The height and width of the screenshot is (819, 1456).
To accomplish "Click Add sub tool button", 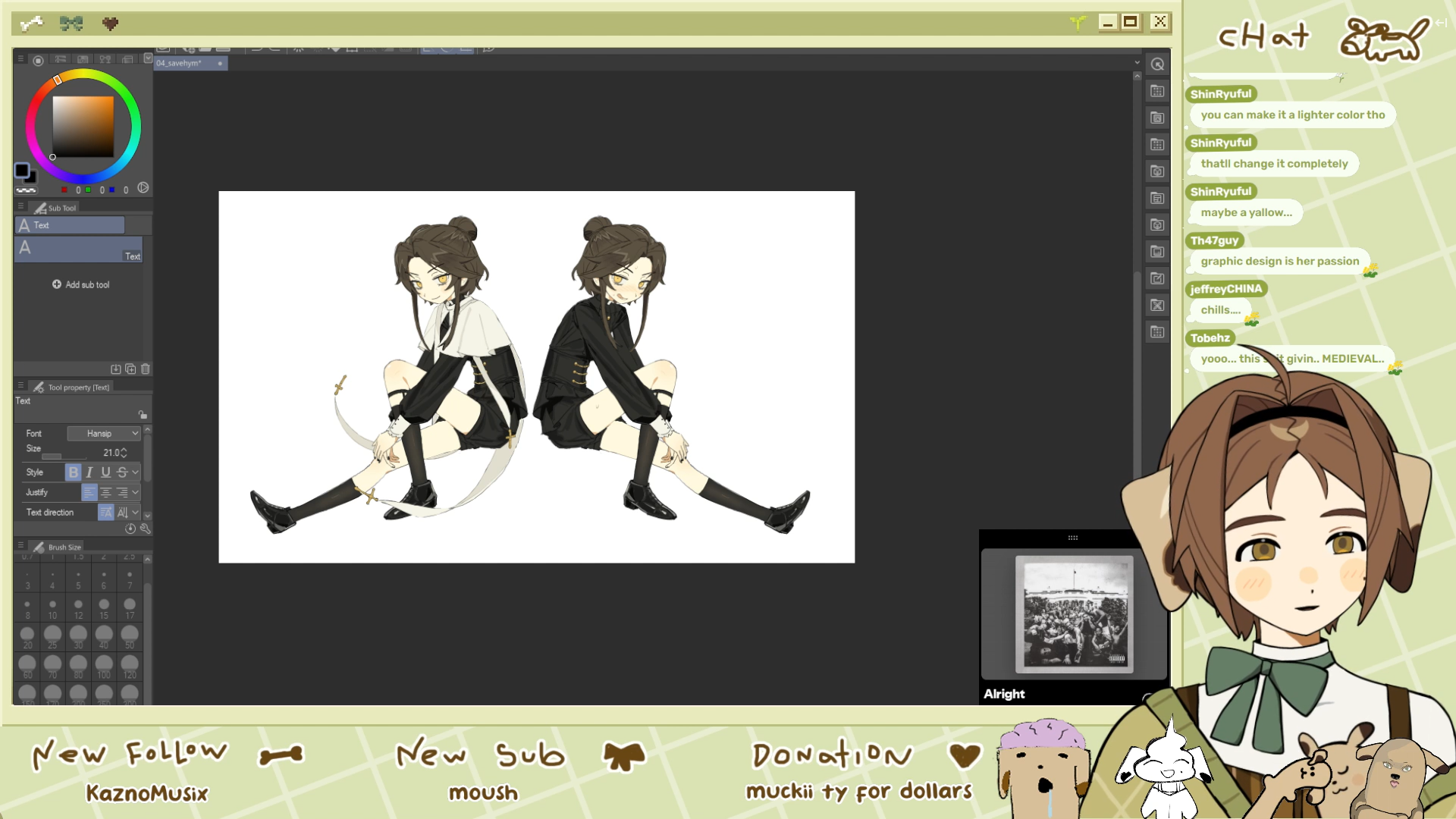I will tap(80, 285).
